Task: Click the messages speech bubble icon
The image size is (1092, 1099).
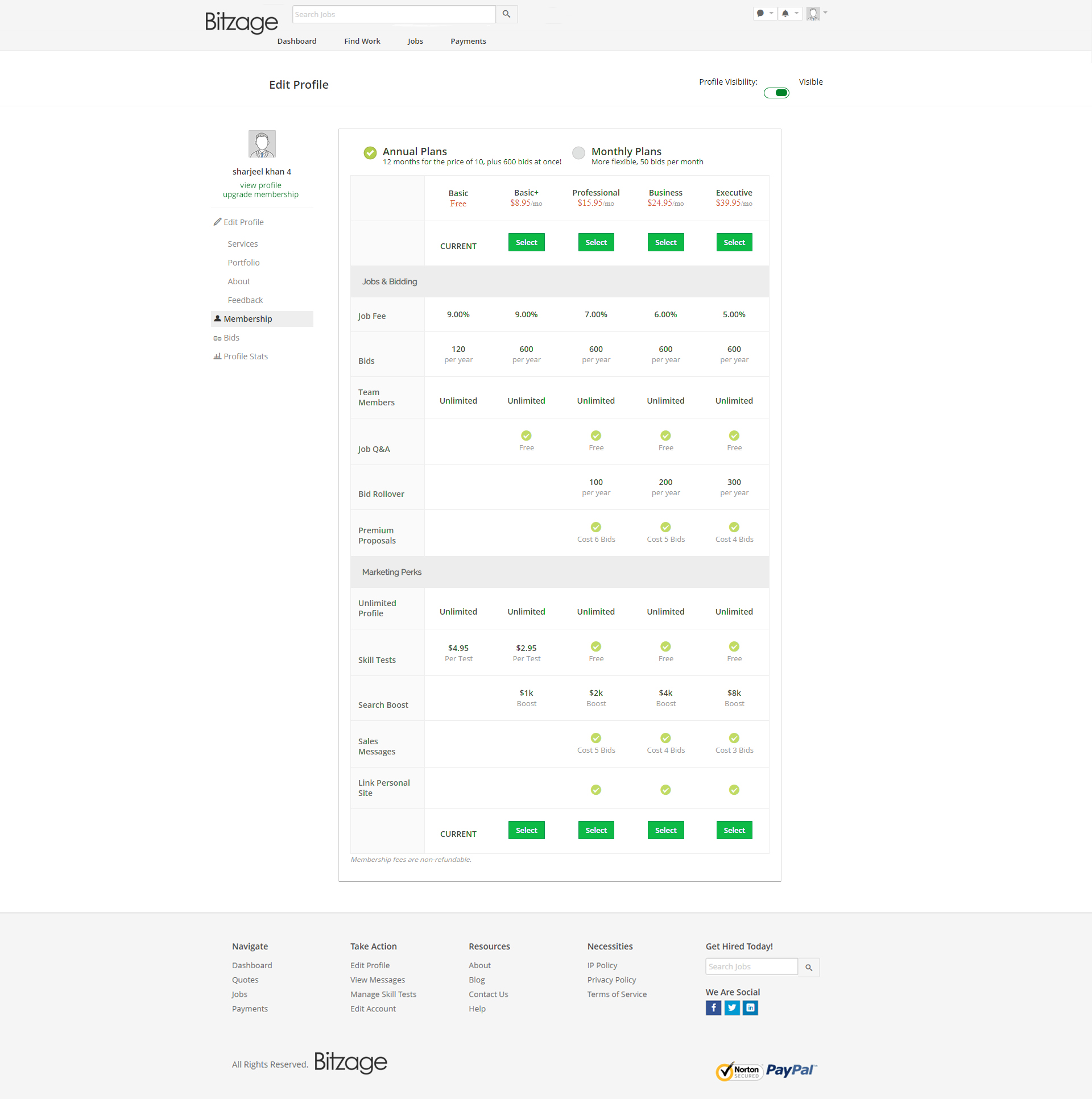Action: coord(760,14)
